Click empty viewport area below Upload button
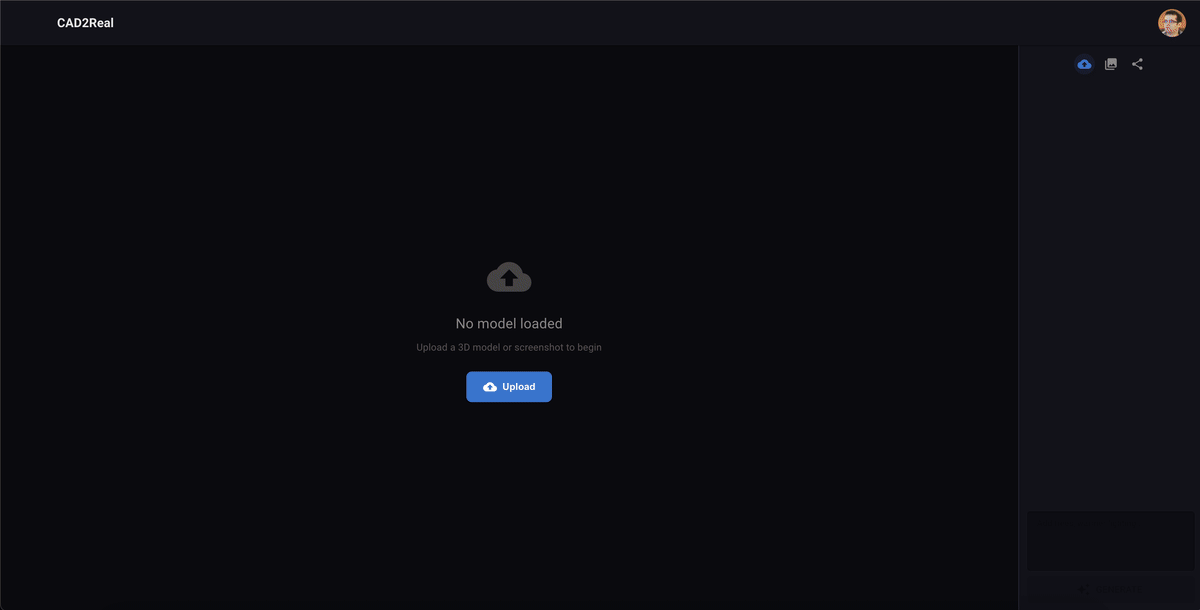 pos(509,500)
